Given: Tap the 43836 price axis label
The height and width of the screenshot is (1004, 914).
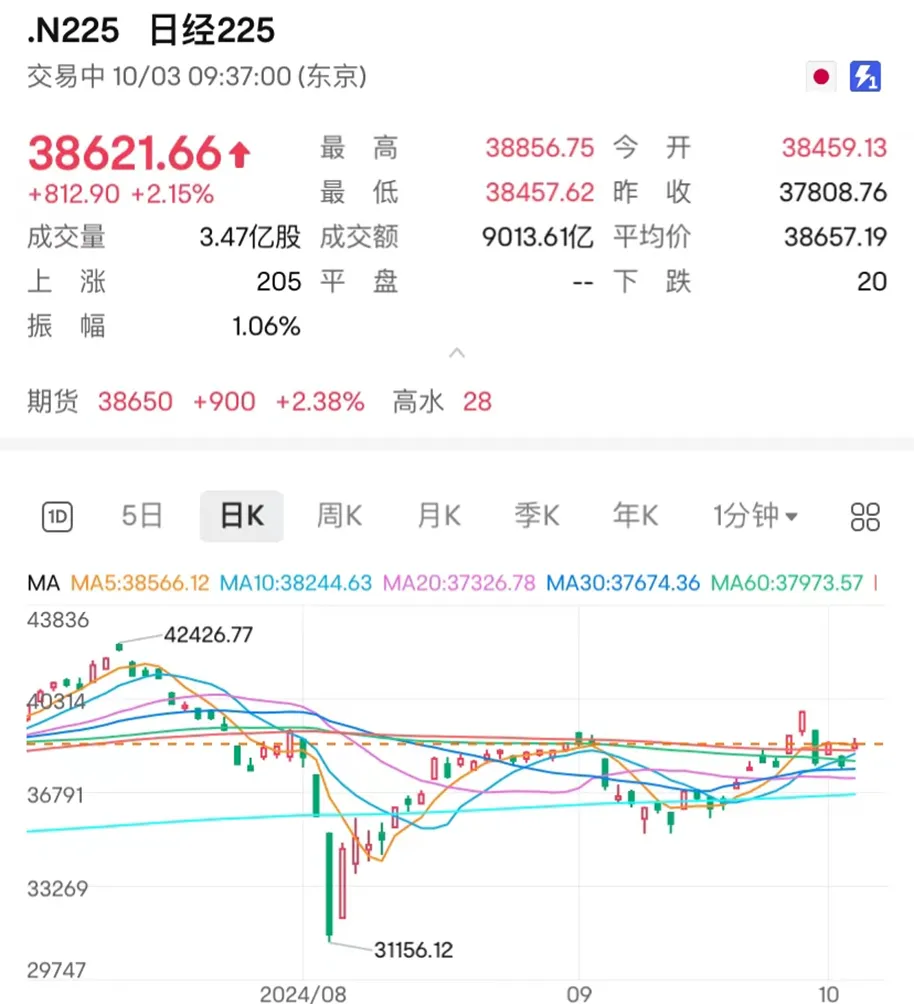Looking at the screenshot, I should click(58, 620).
